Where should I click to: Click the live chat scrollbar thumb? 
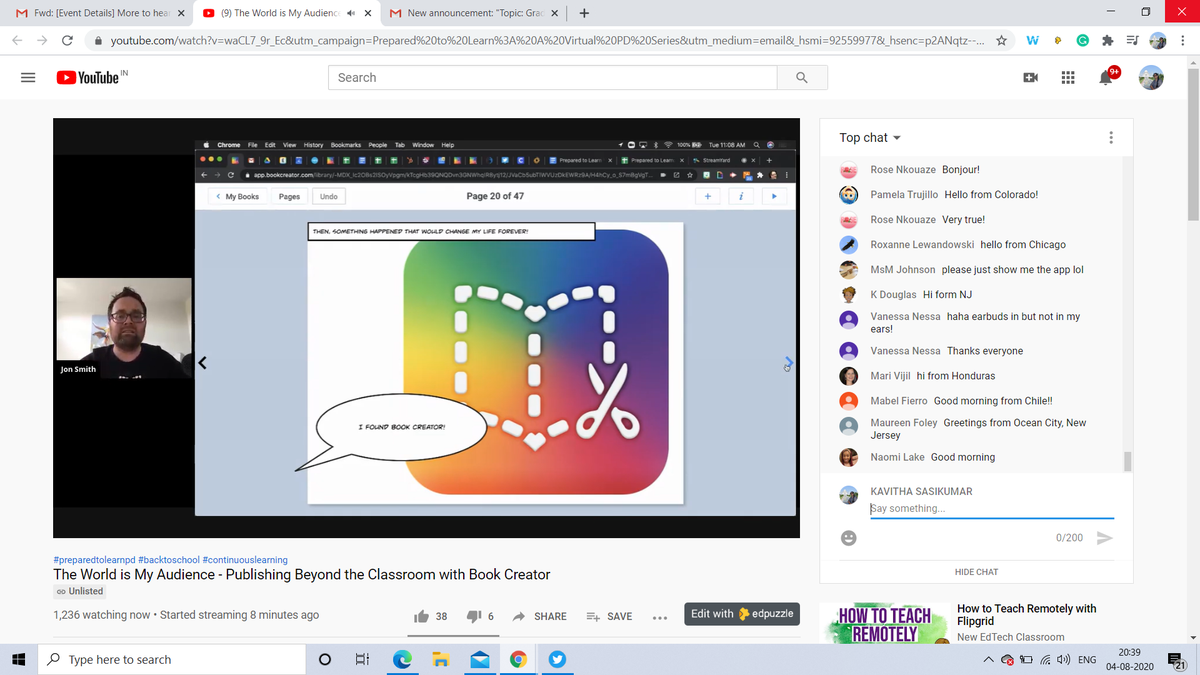point(1127,460)
